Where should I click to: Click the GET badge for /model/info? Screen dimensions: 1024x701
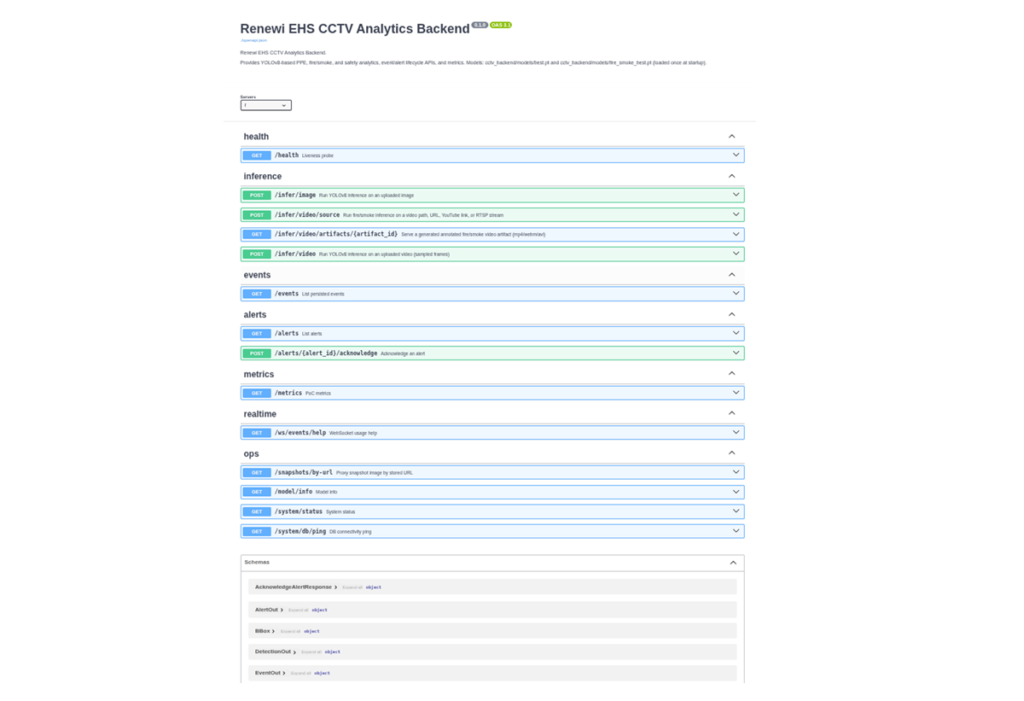click(257, 492)
